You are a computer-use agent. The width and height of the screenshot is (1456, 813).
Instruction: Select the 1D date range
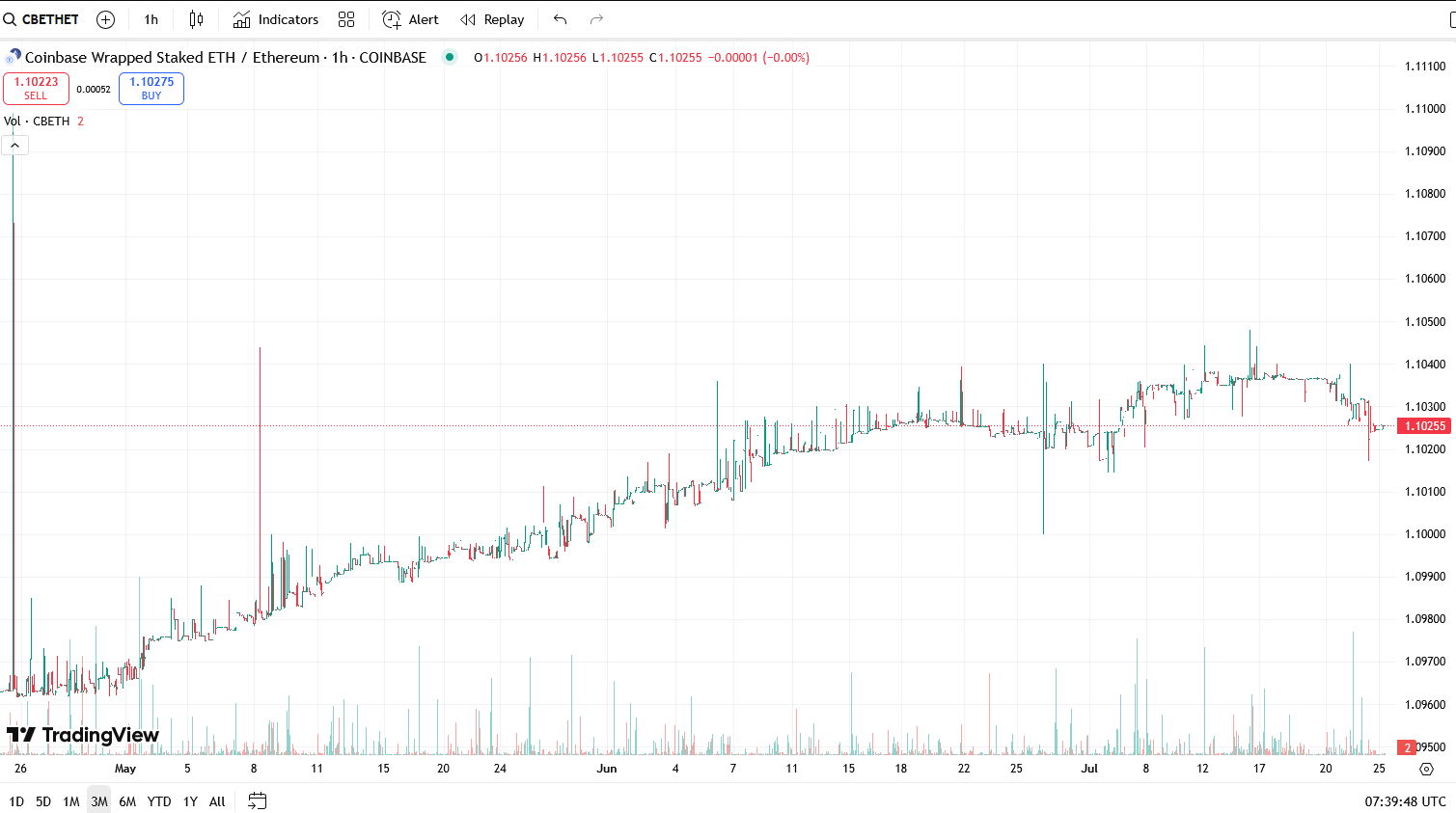coord(16,801)
